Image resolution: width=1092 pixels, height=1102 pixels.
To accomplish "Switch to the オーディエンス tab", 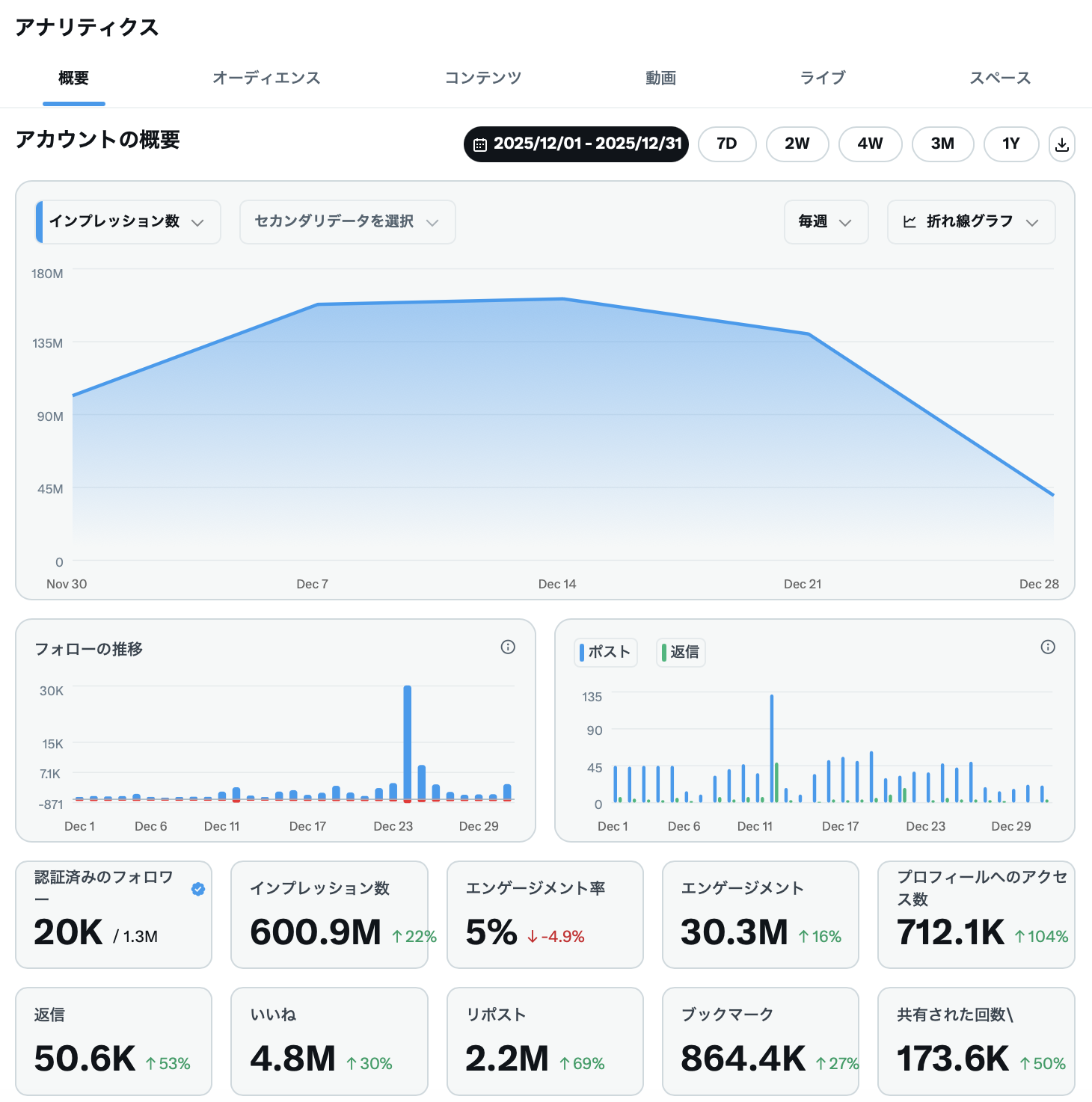I will (x=267, y=78).
